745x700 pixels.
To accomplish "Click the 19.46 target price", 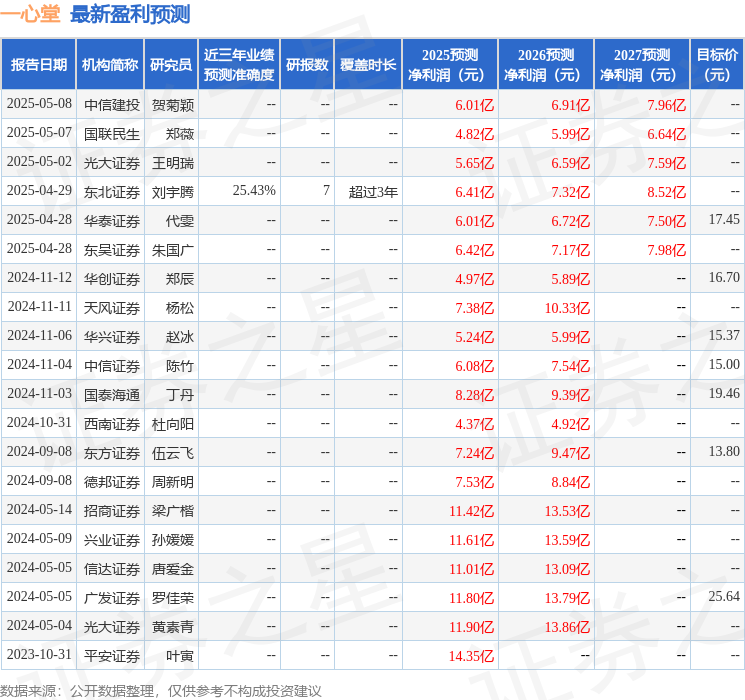I will (724, 393).
